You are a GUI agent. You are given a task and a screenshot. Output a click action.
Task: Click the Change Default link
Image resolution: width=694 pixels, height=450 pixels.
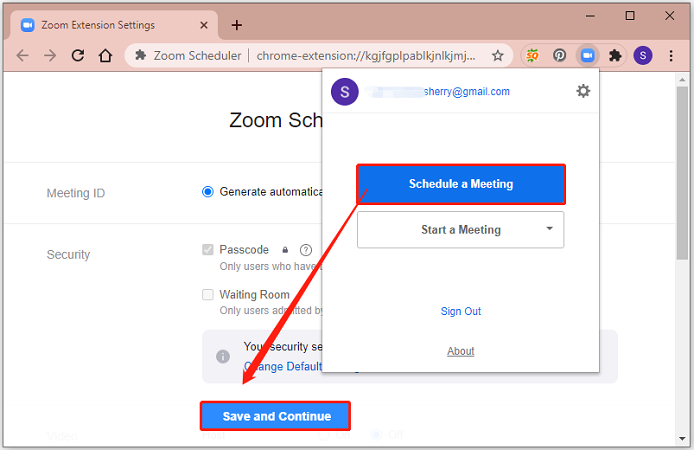coord(283,366)
